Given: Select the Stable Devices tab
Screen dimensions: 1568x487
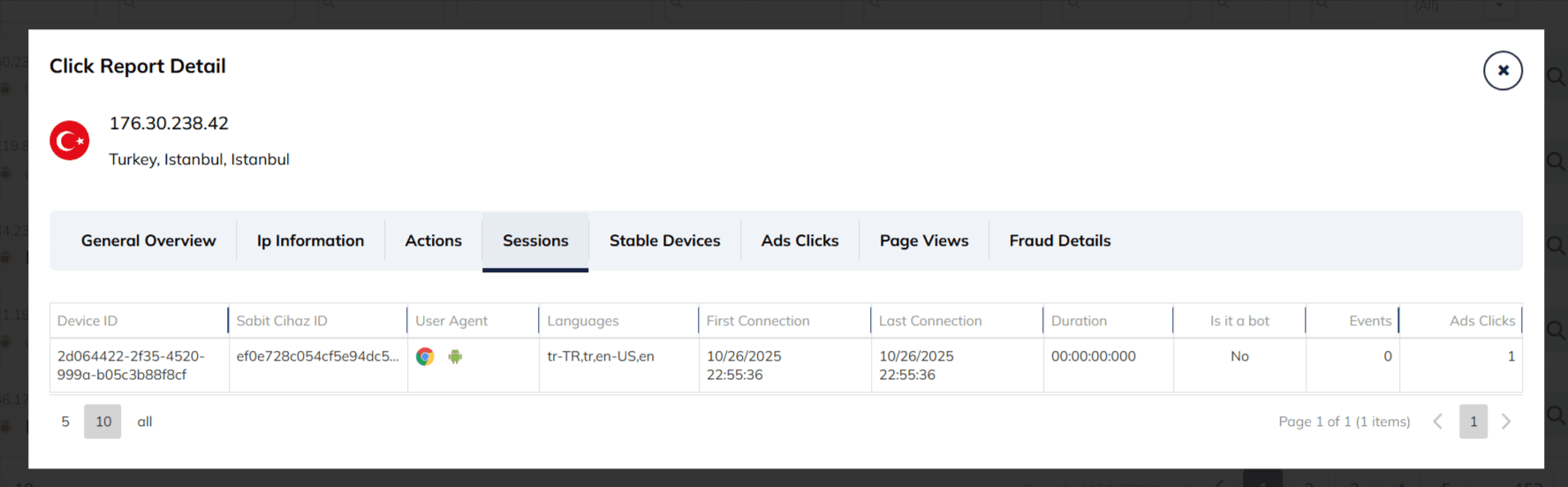Looking at the screenshot, I should tap(664, 240).
